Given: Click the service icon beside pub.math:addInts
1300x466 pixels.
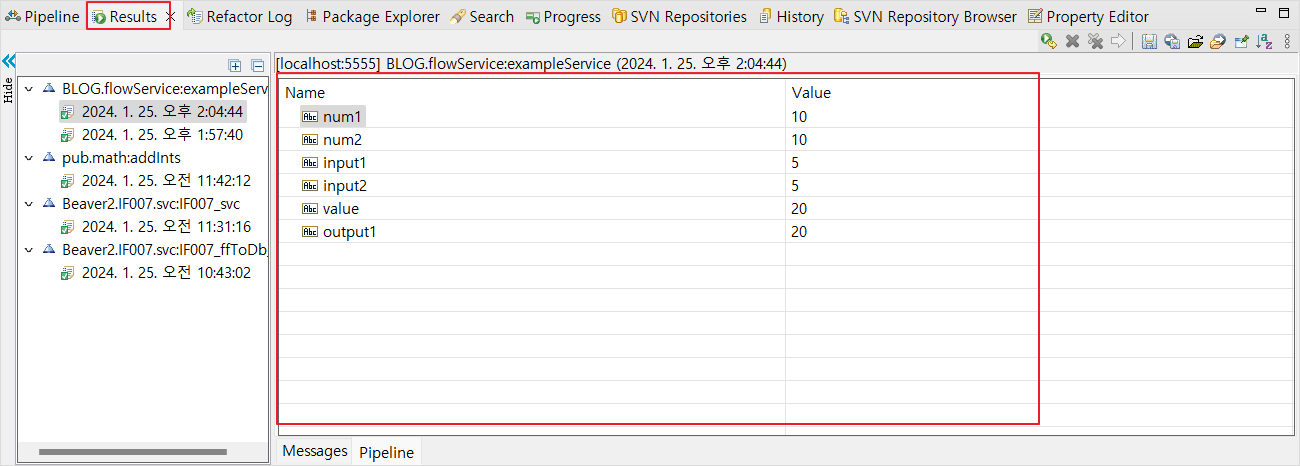Looking at the screenshot, I should pyautogui.click(x=49, y=157).
